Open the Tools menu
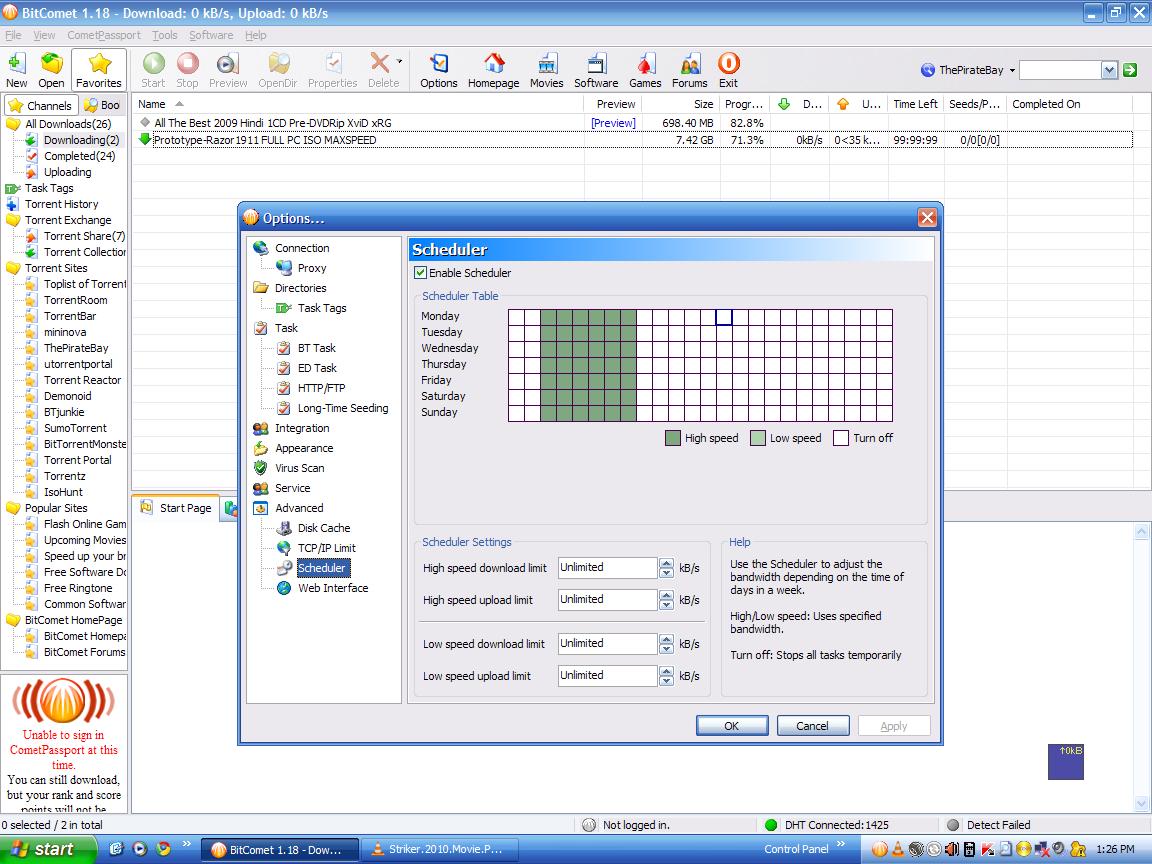The height and width of the screenshot is (864, 1152). point(165,35)
